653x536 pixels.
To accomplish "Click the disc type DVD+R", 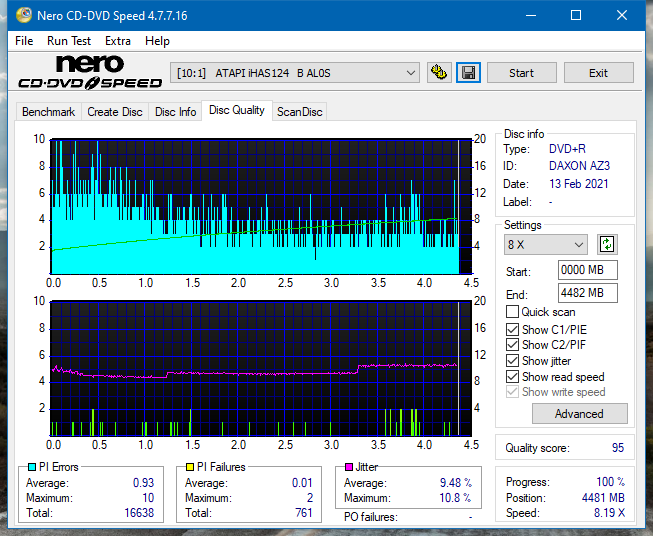I will 567,149.
